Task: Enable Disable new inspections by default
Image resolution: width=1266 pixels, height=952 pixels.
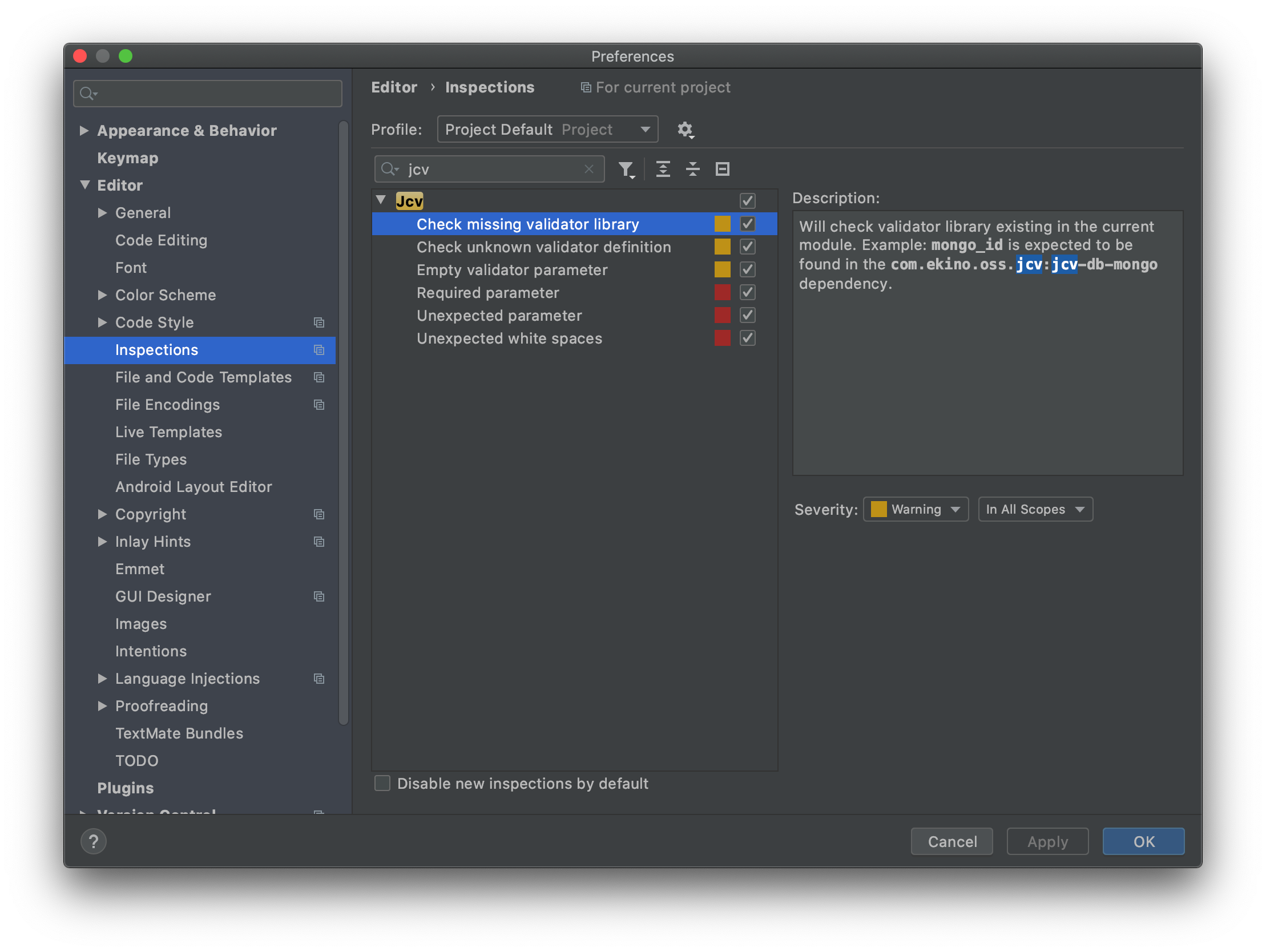Action: click(x=382, y=783)
